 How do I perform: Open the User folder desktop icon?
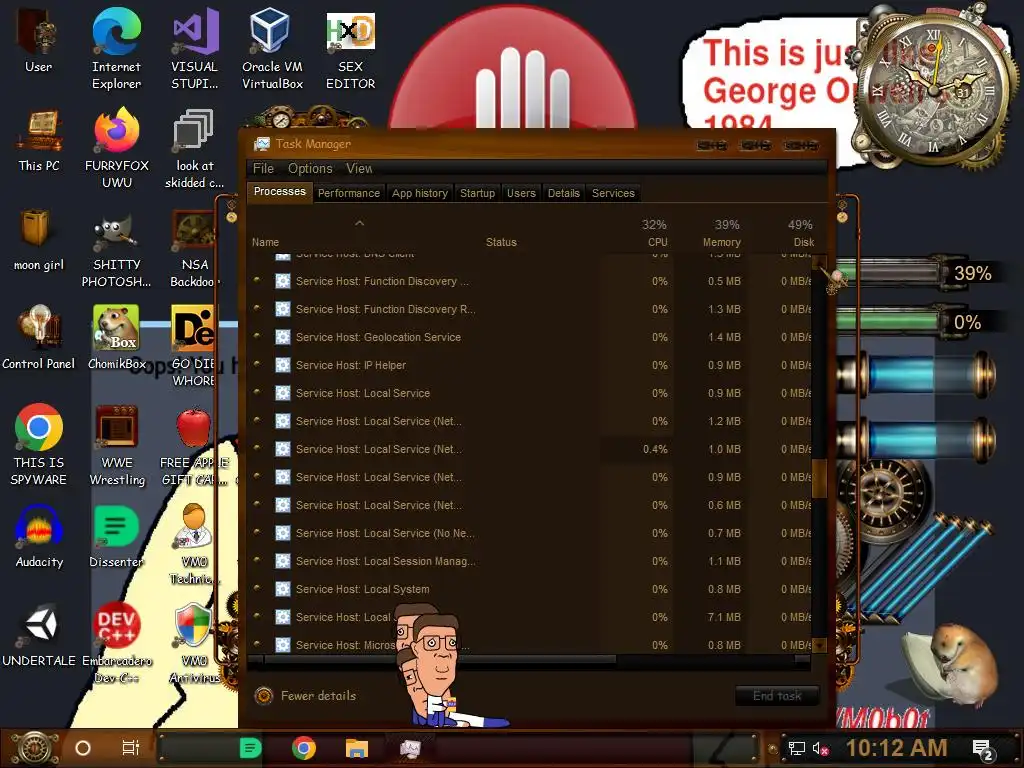point(38,40)
